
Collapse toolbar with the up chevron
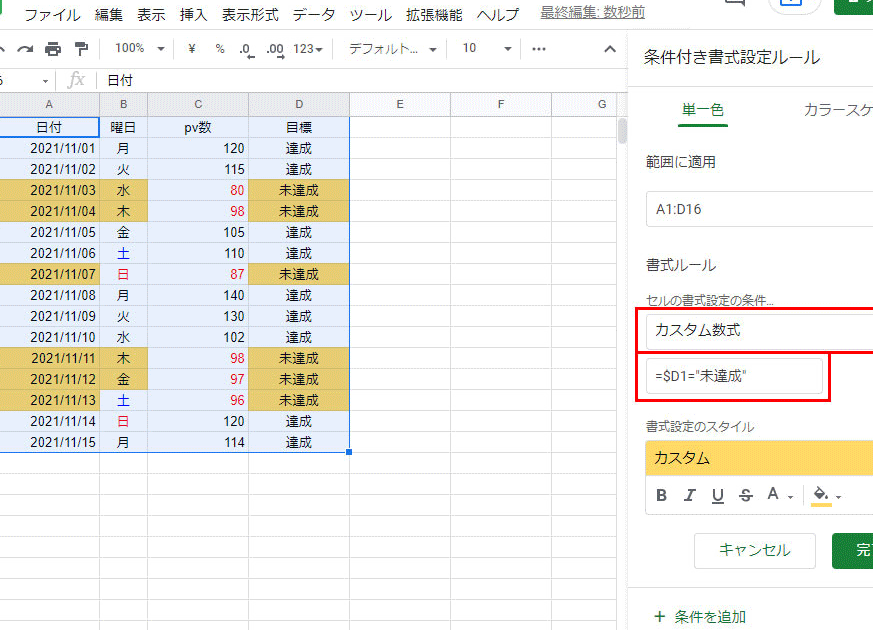click(x=610, y=49)
